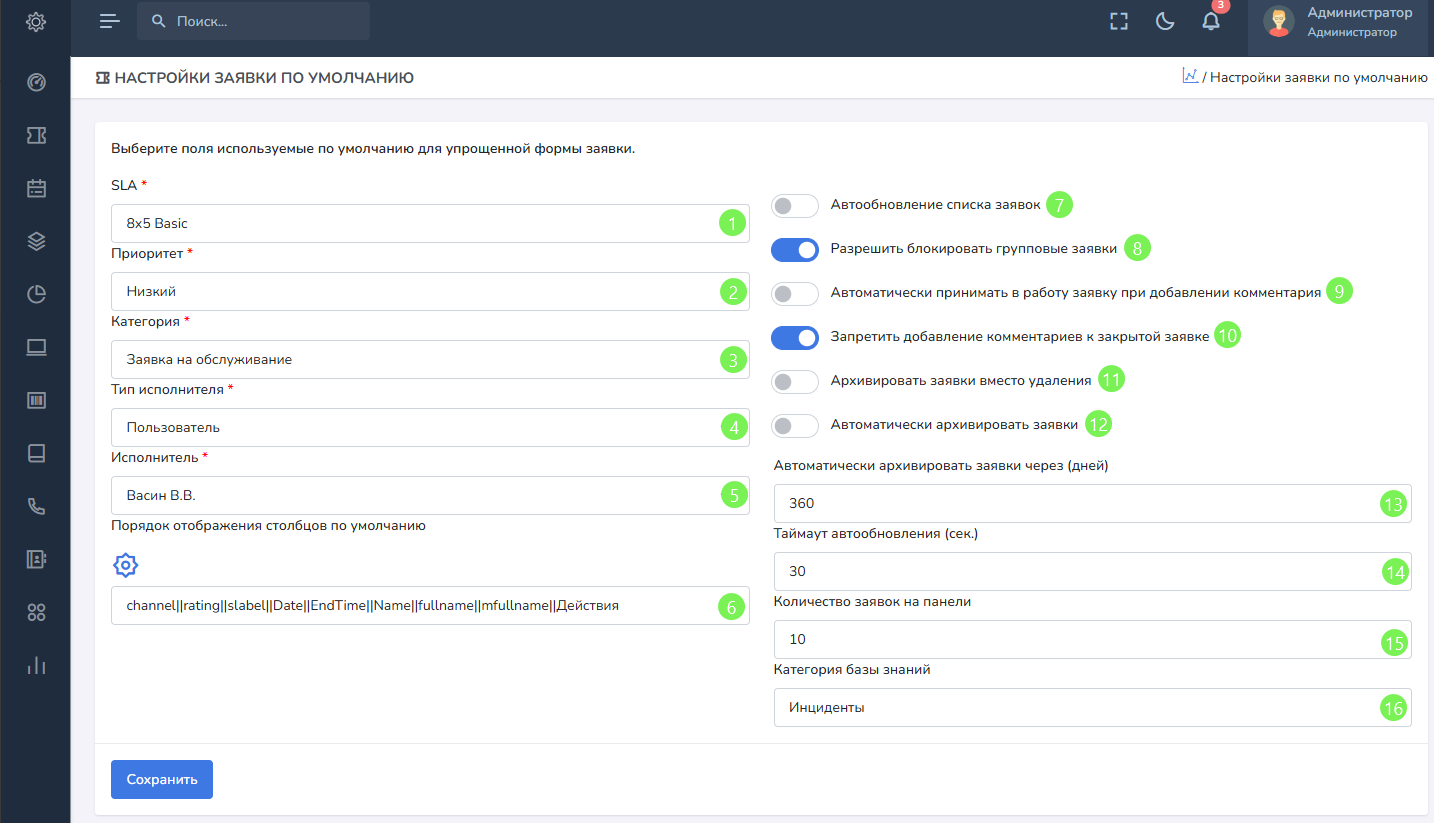
Task: Open the tickets icon in sidebar
Action: pos(36,135)
